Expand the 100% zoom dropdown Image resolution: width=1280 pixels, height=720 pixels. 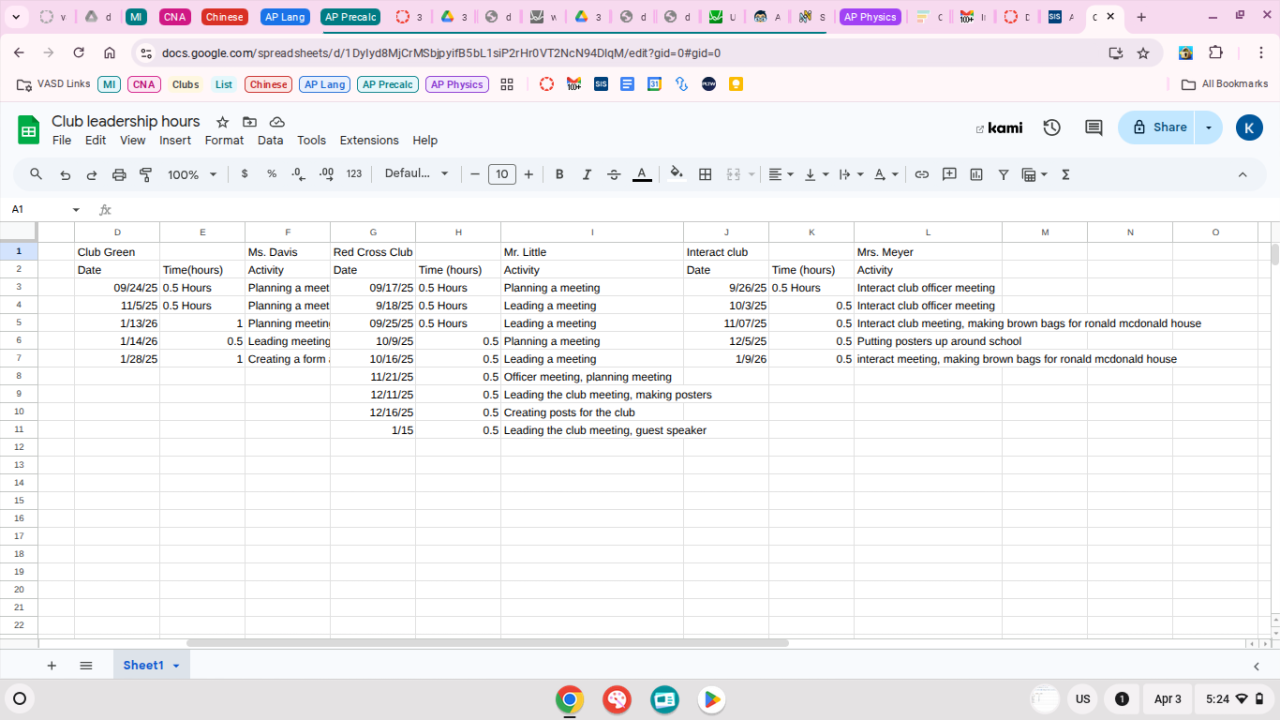click(x=192, y=174)
